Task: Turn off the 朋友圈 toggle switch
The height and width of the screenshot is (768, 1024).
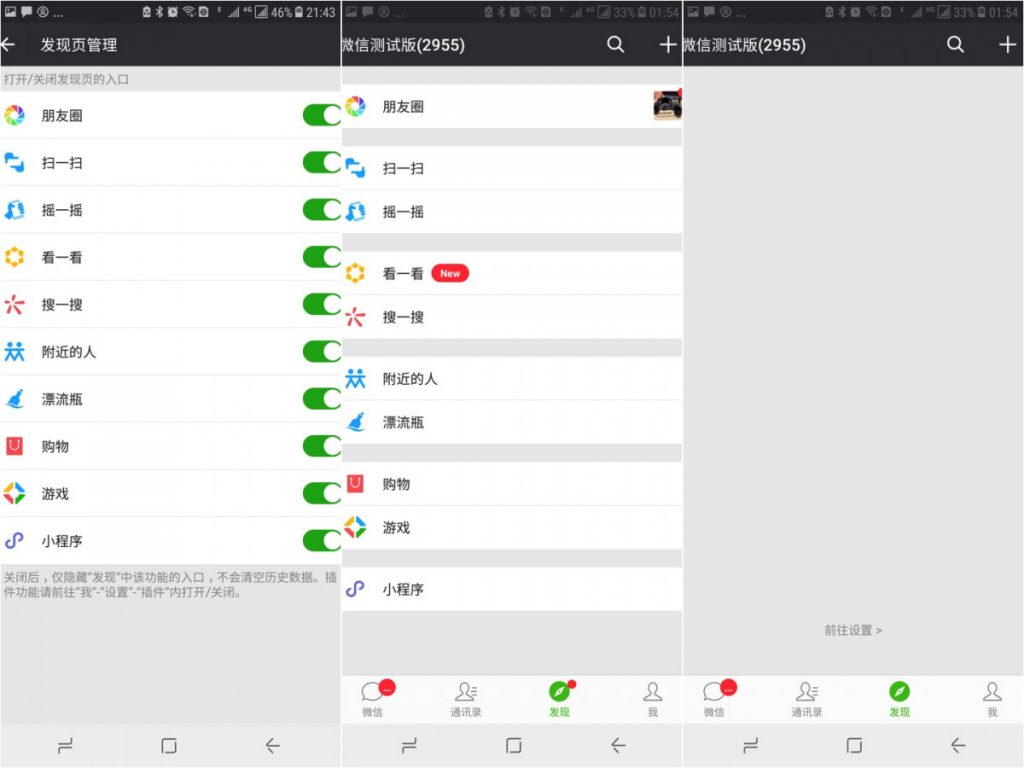Action: pos(322,115)
